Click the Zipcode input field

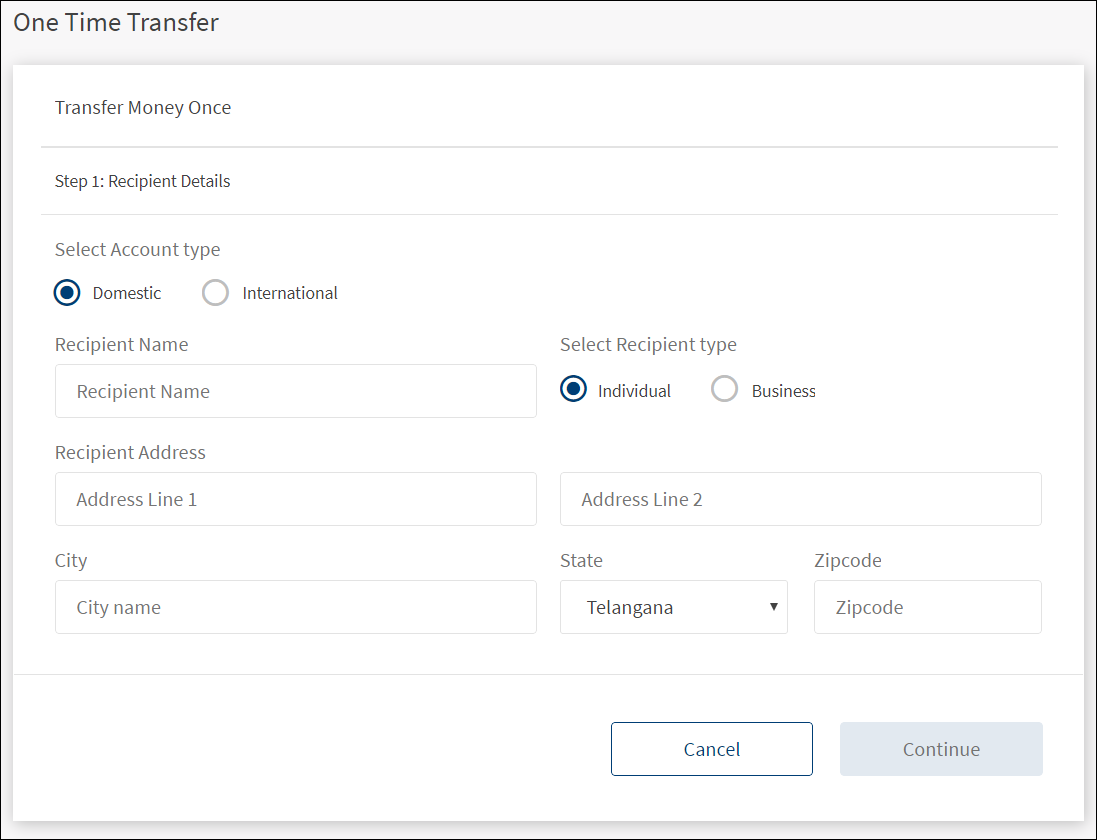point(927,607)
